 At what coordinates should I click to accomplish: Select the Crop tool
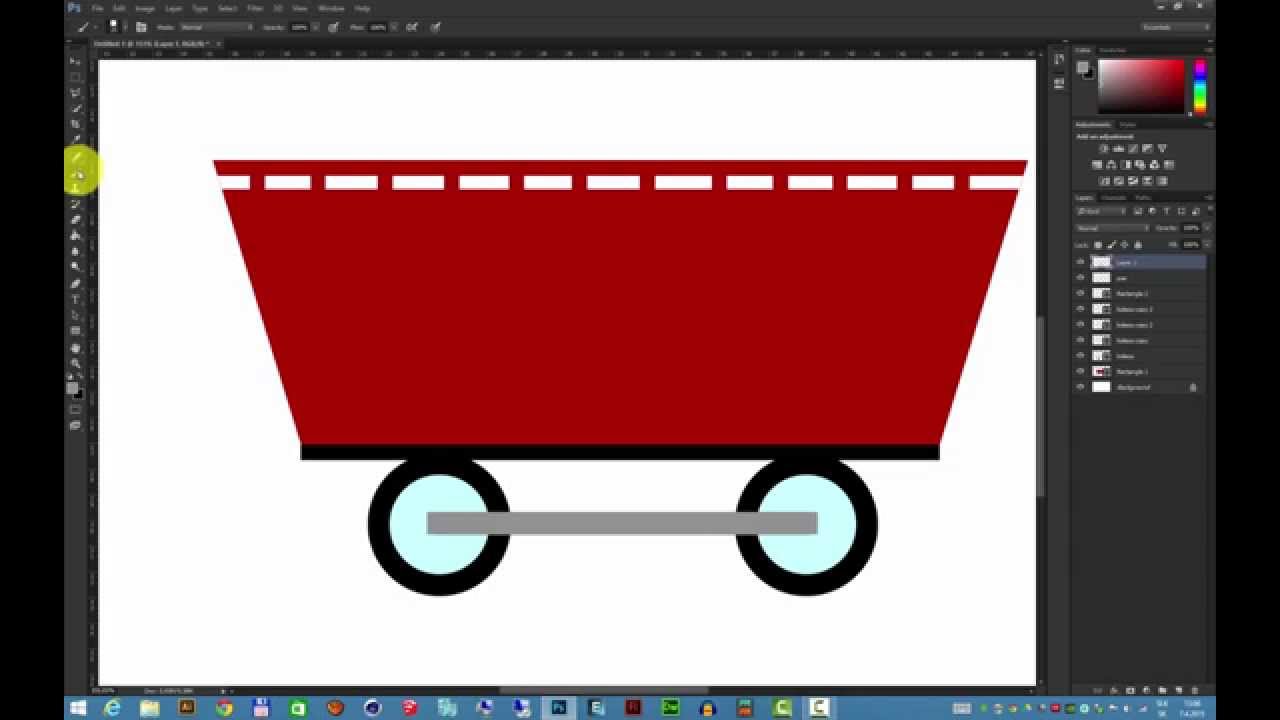[x=75, y=124]
